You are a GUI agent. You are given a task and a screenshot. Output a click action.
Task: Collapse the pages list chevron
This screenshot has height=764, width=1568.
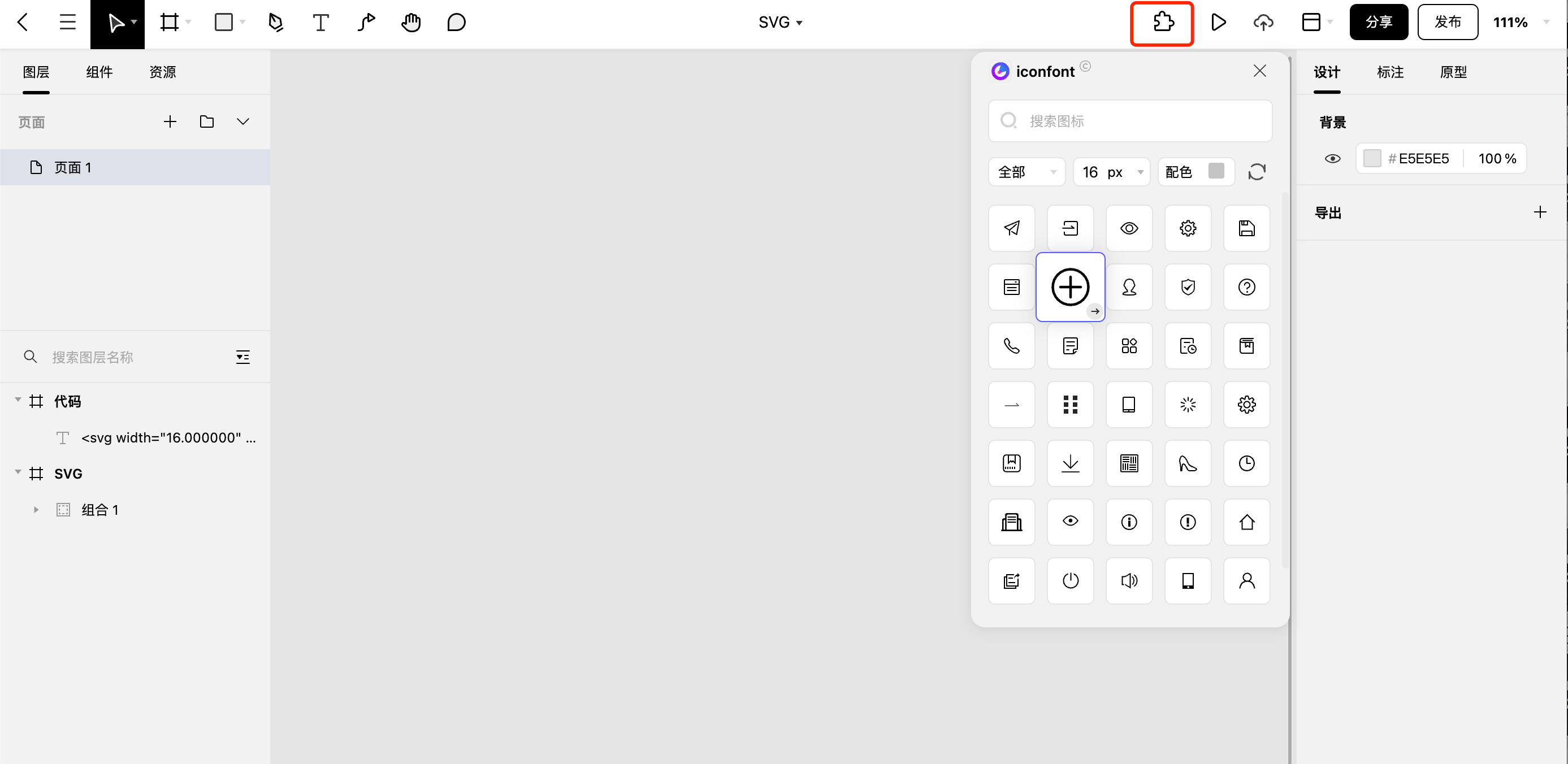tap(243, 121)
